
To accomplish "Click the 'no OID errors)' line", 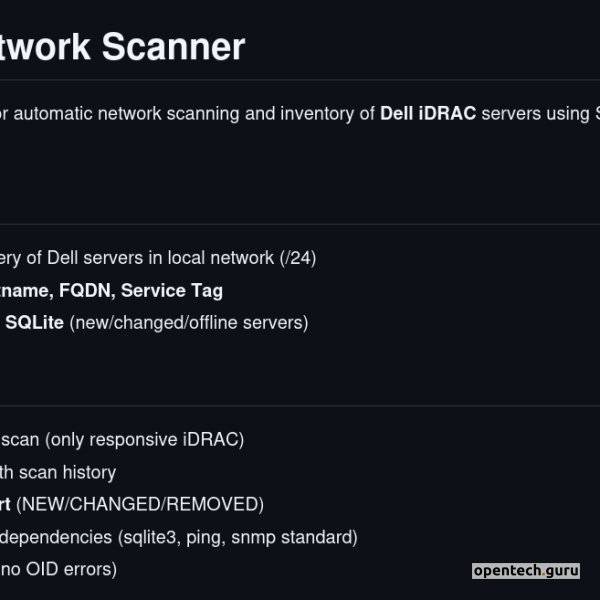I will pos(58,570).
